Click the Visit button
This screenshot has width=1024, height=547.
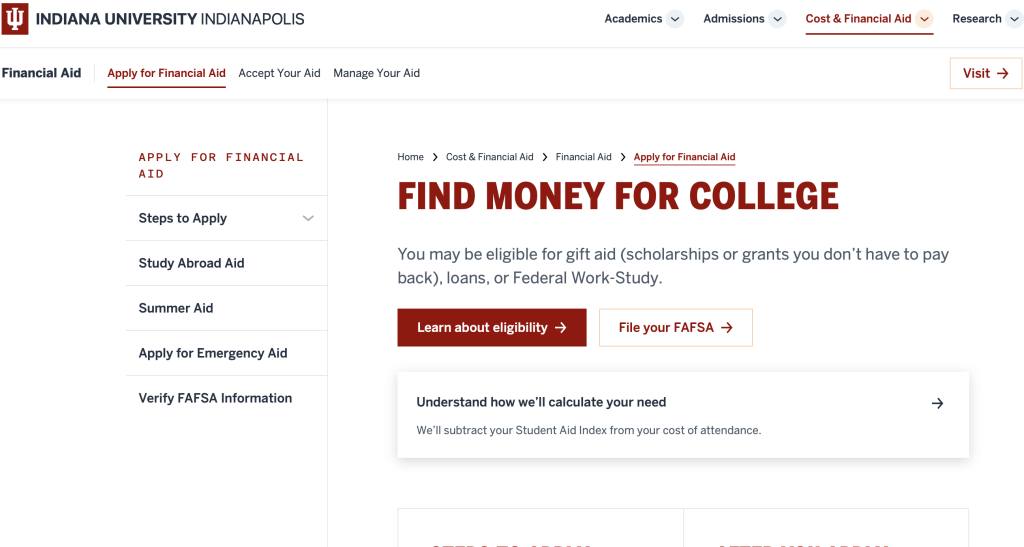(x=985, y=73)
